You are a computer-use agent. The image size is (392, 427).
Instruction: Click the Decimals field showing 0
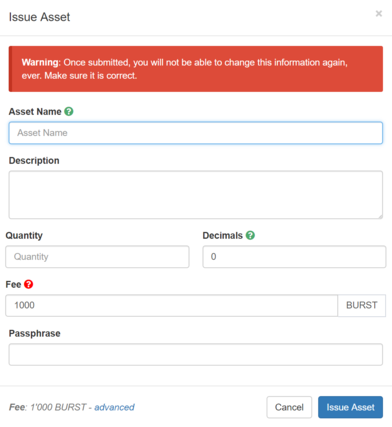[294, 257]
